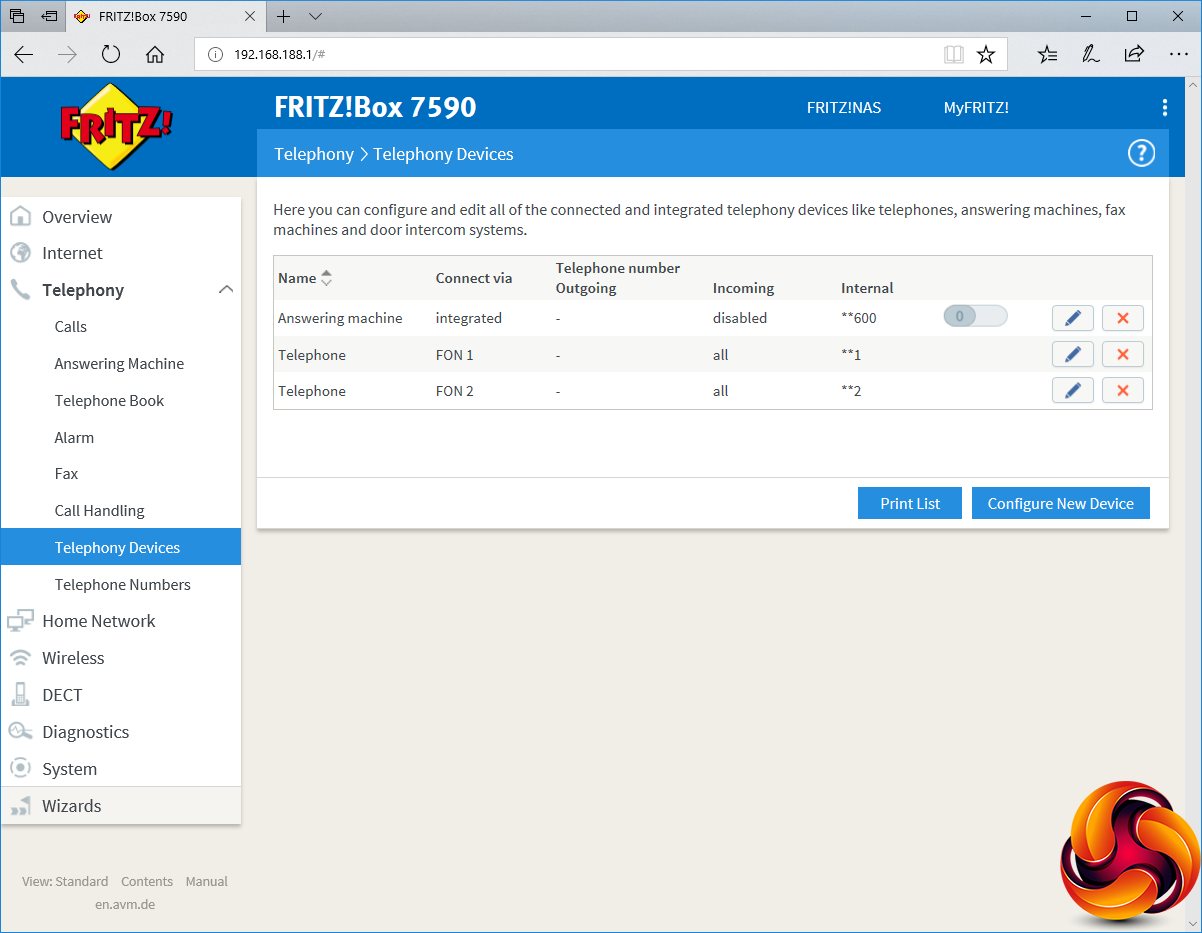This screenshot has height=933, width=1202.
Task: Click the Telephony Devices breadcrumb text
Action: (x=443, y=154)
